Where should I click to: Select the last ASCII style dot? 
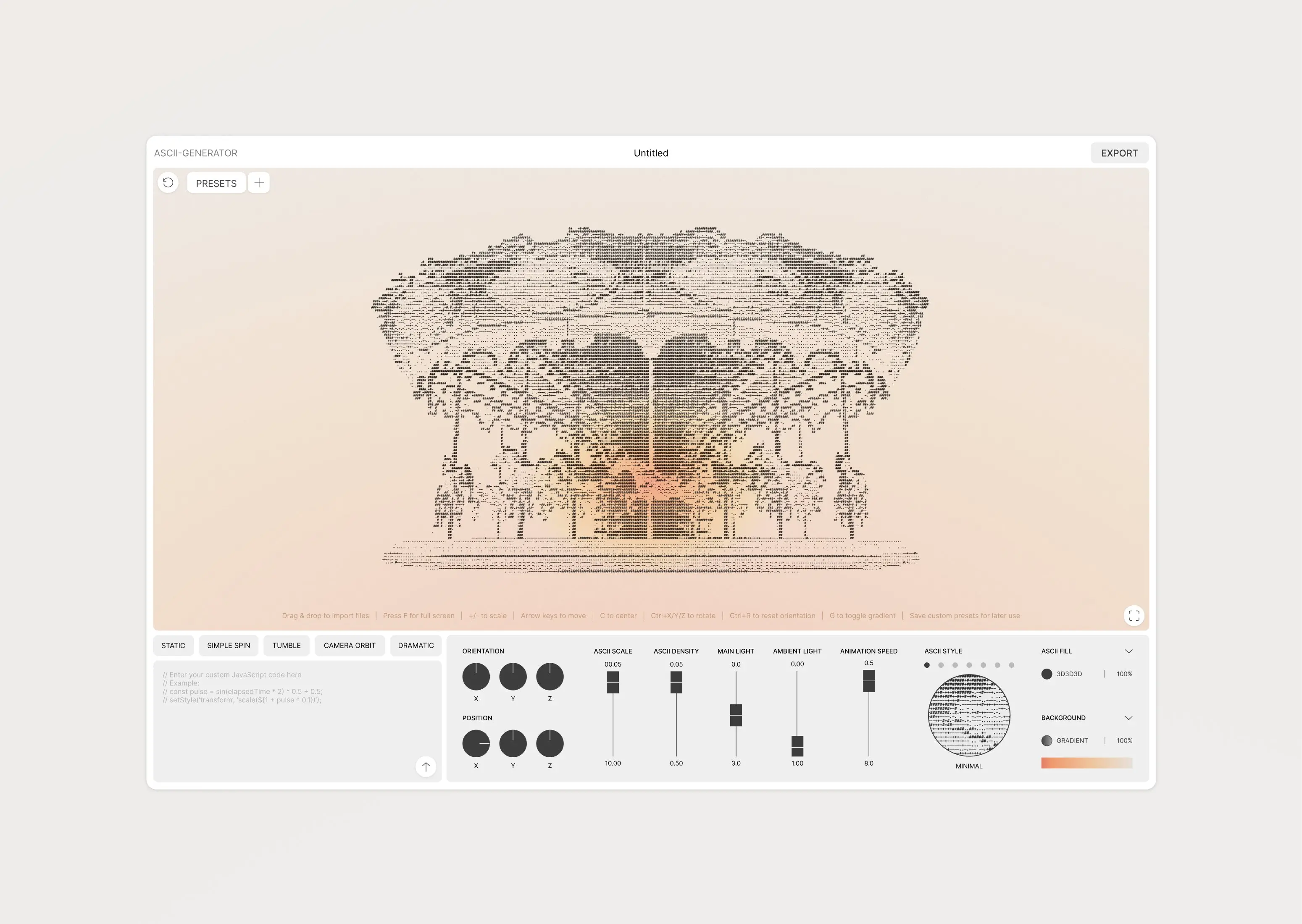(1011, 665)
